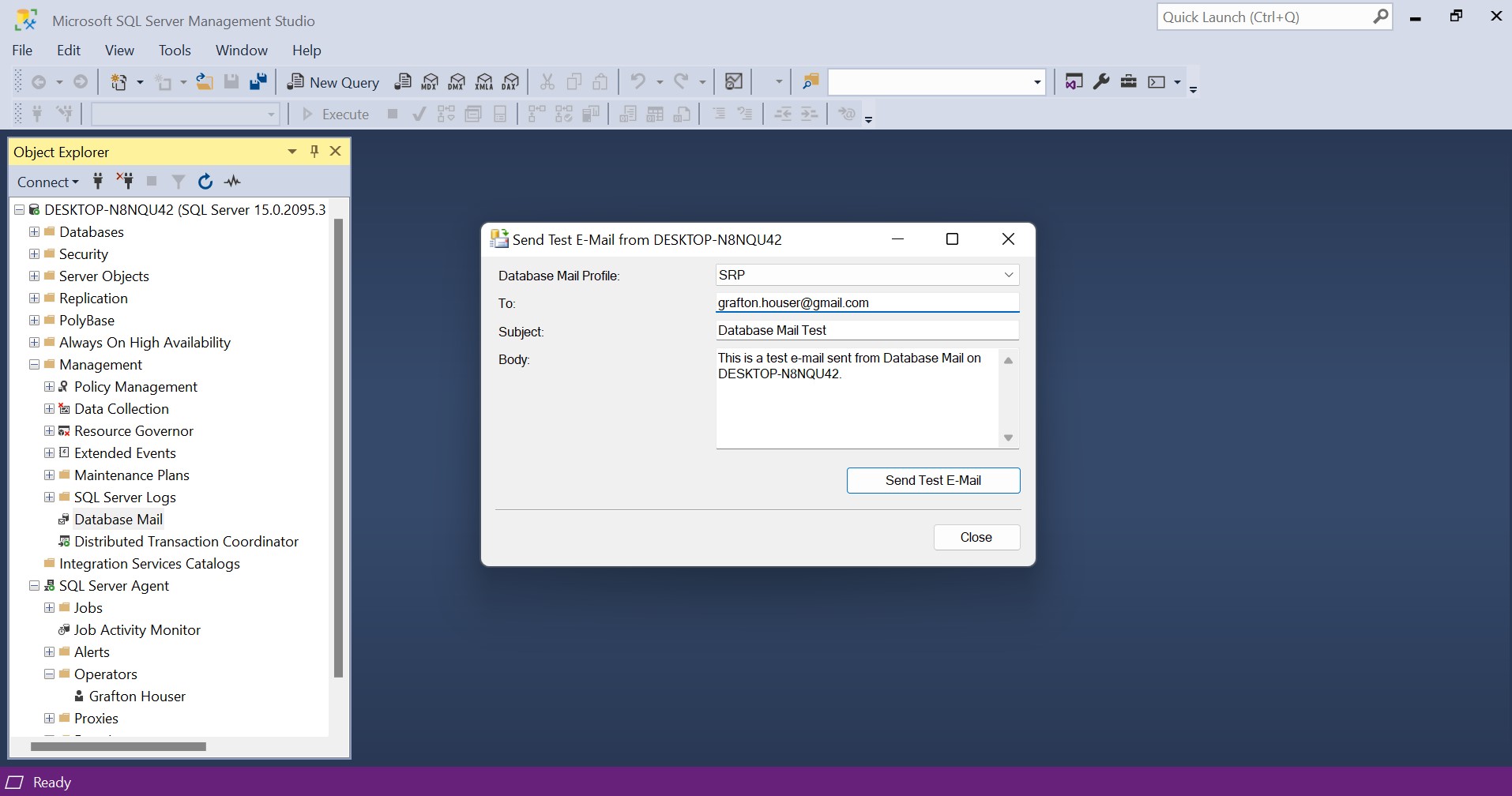The width and height of the screenshot is (1512, 796).
Task: Click the New Query toolbar button
Action: coord(333,82)
